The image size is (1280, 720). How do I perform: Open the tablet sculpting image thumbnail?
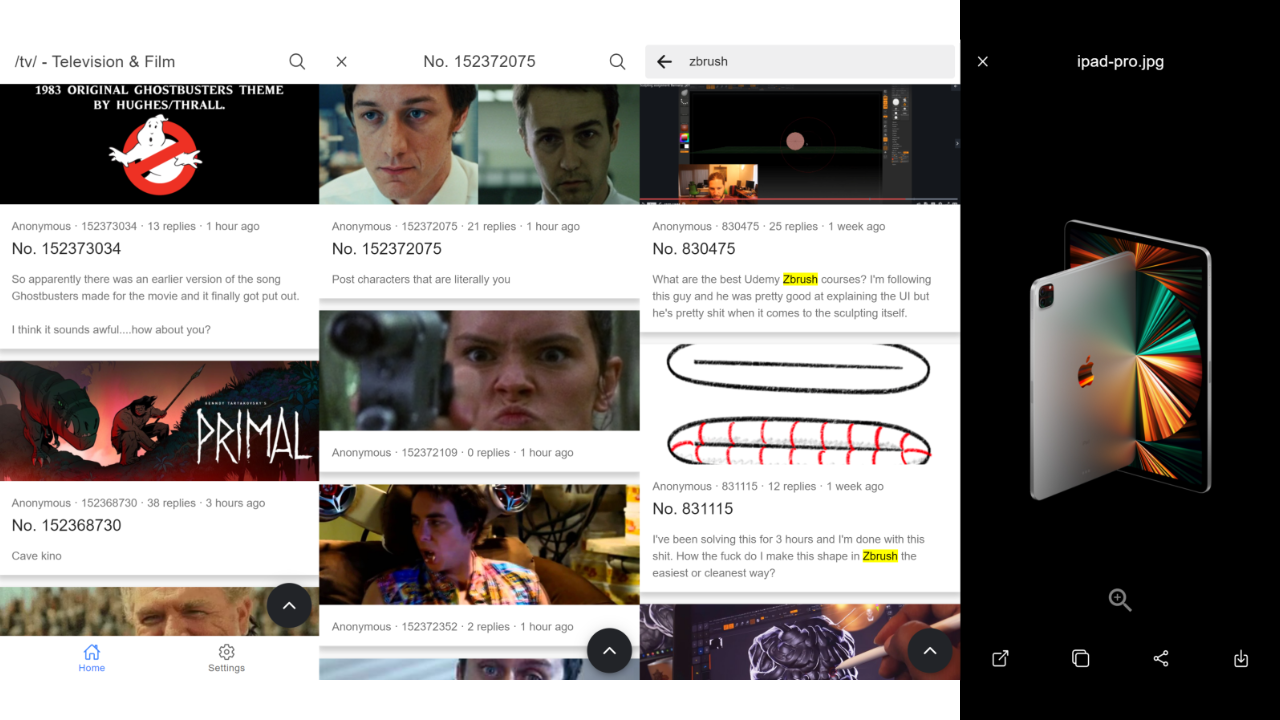[x=800, y=641]
